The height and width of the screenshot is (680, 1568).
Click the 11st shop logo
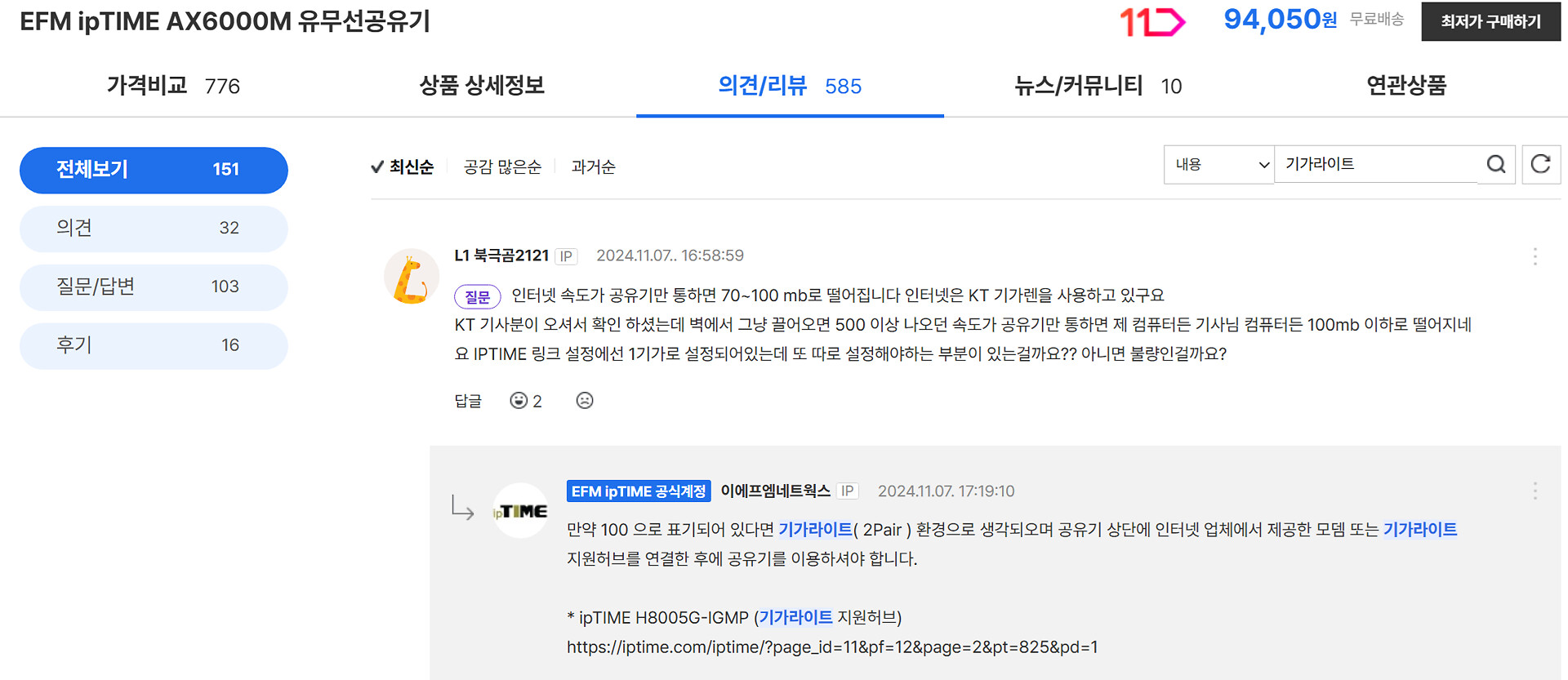tap(1151, 22)
